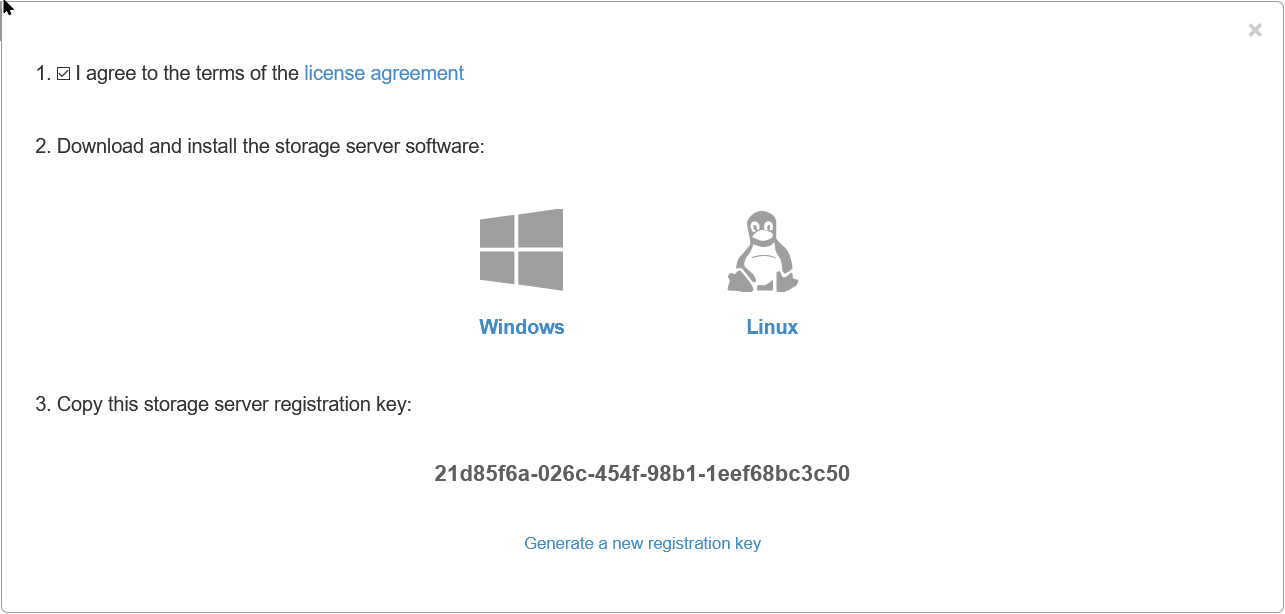
Task: Select the Windows text link
Action: 522,327
